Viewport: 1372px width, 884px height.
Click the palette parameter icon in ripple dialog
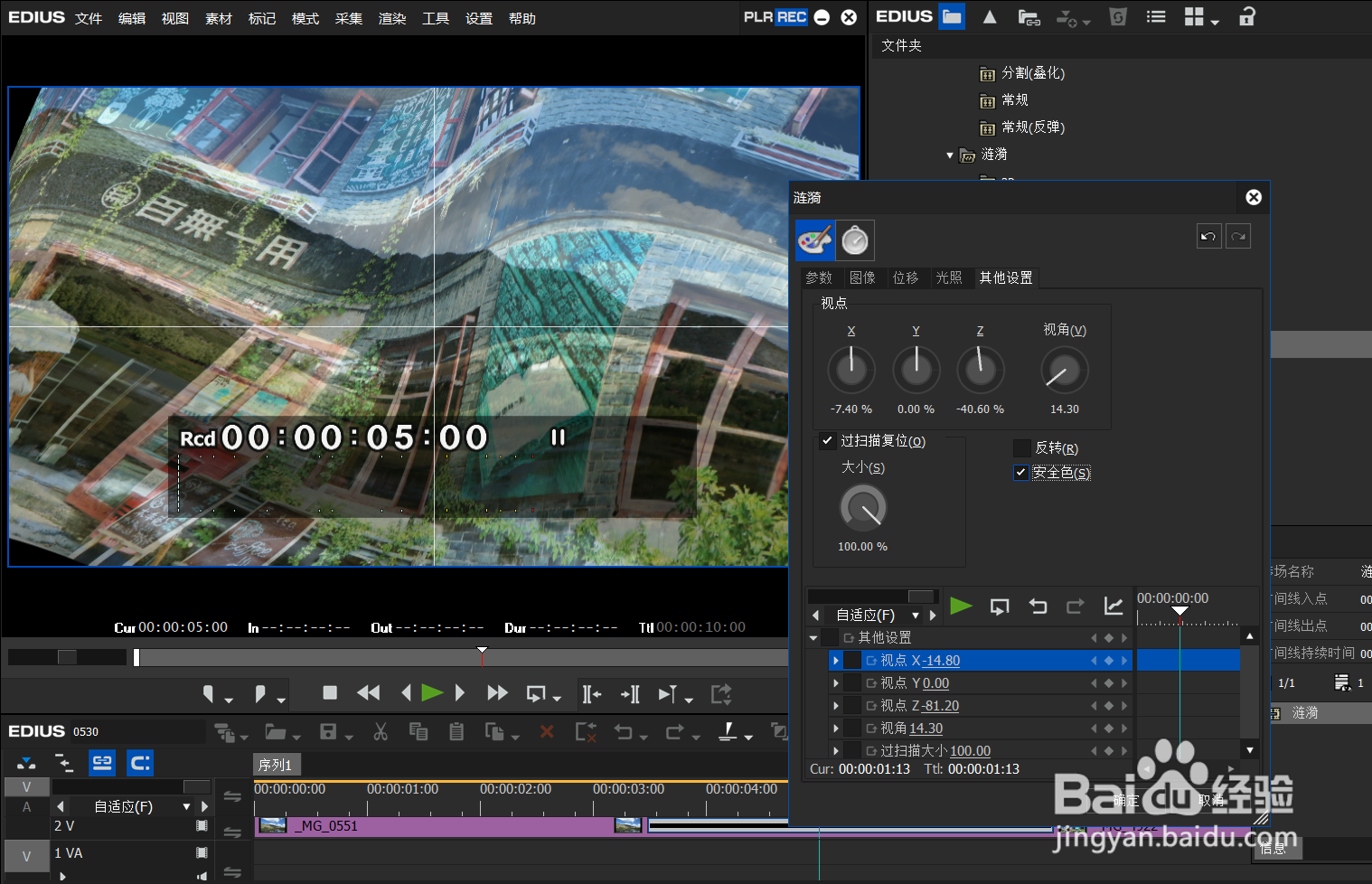tap(815, 240)
